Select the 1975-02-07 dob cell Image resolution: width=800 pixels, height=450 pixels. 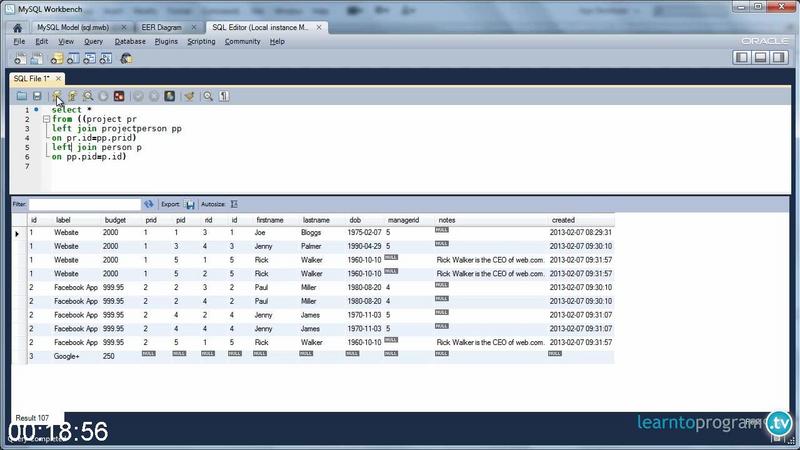[364, 232]
